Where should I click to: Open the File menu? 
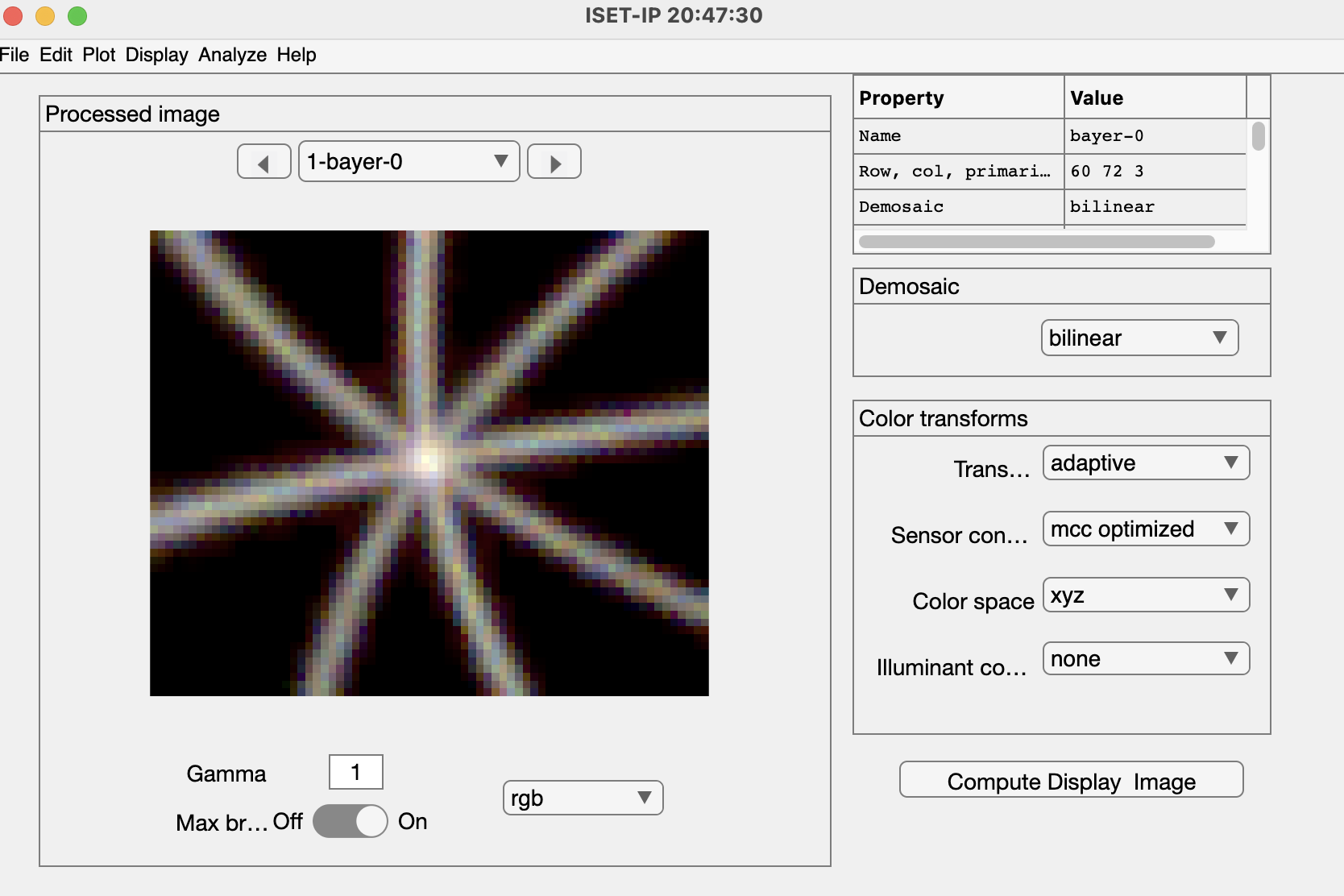point(15,55)
